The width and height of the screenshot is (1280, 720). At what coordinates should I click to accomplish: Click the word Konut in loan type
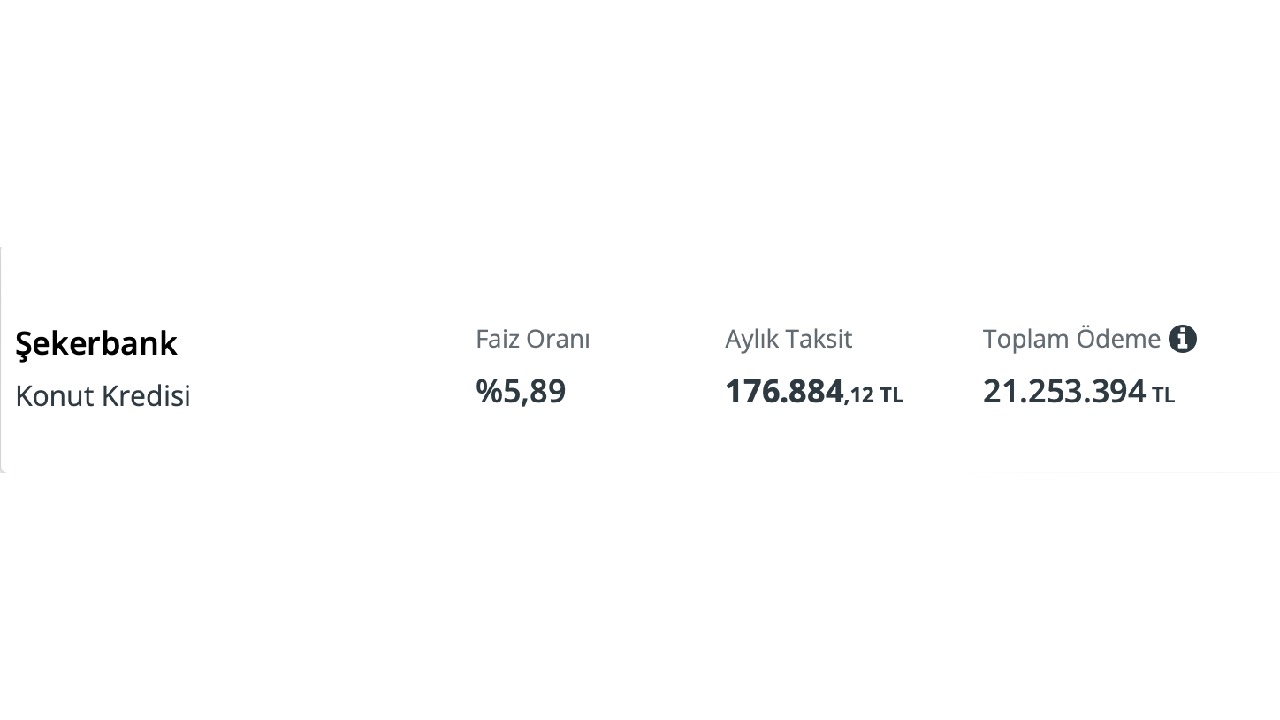(x=57, y=396)
